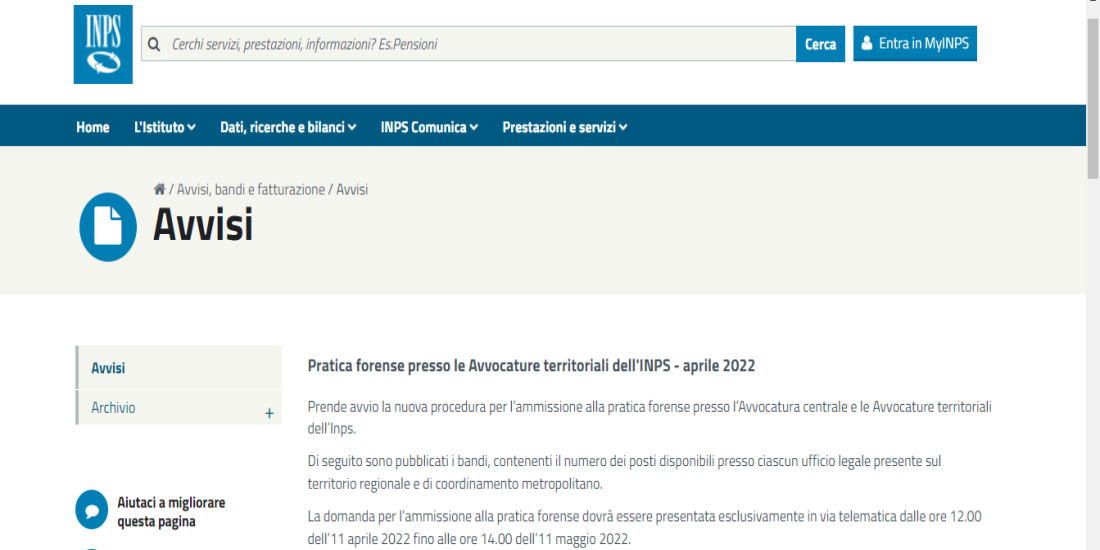Click paragraph starting Prende avvio la nuova
This screenshot has height=550, width=1100.
click(650, 418)
